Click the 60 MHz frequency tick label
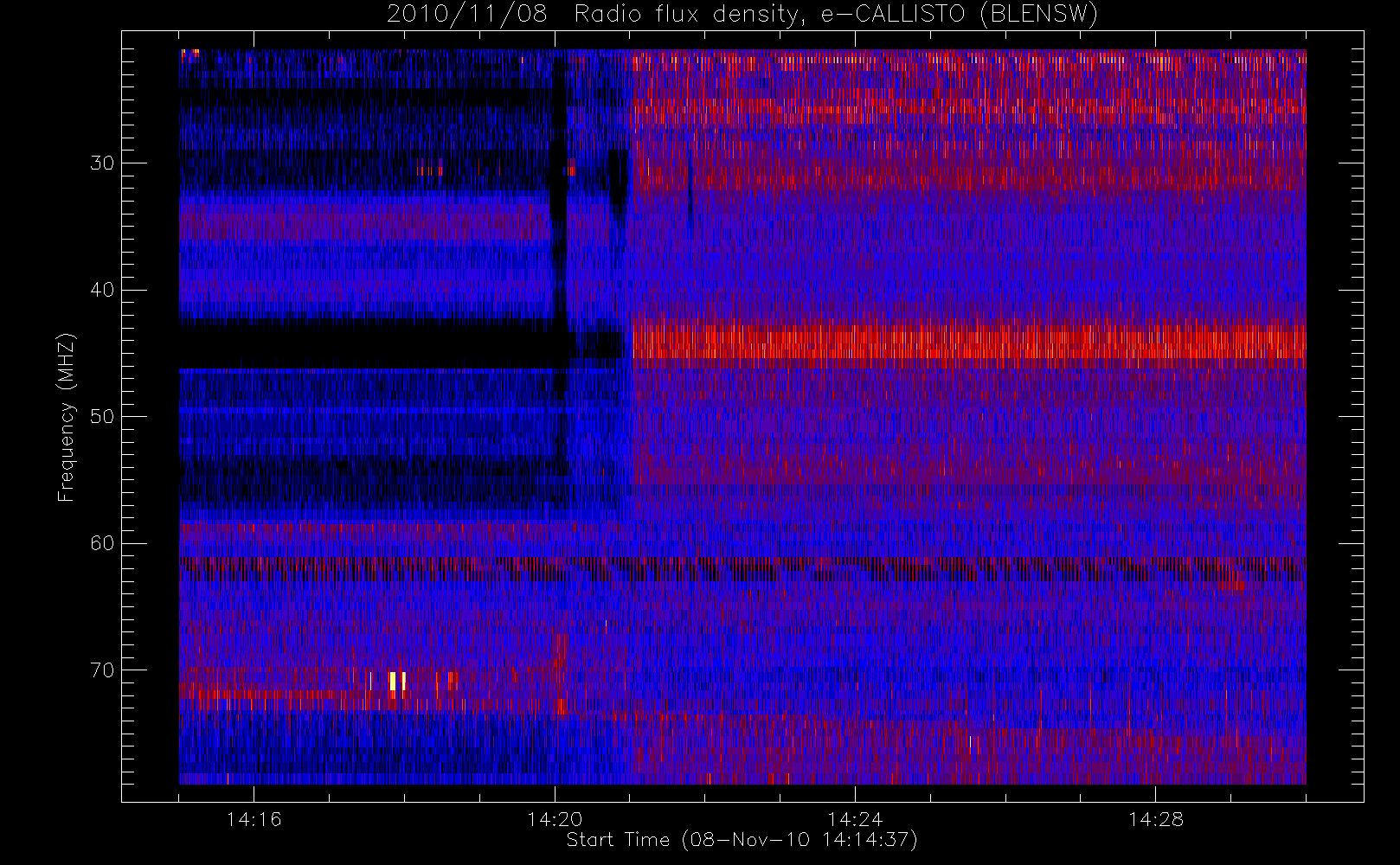1400x865 pixels. coord(102,543)
